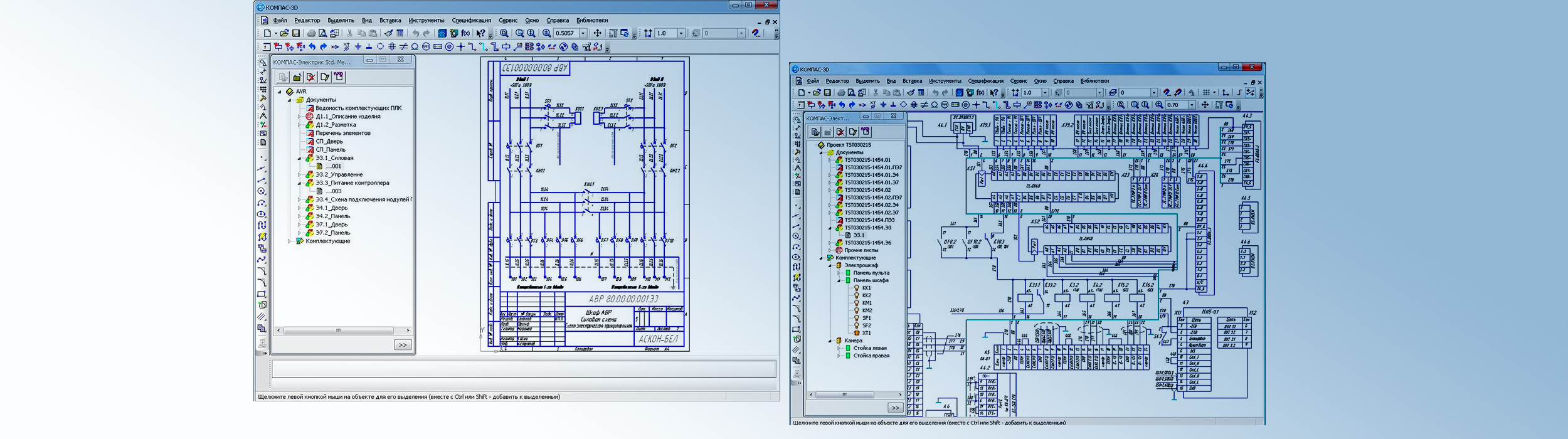Expand the Комплектующие node in AVR project
This screenshot has width=1568, height=439.
tap(290, 241)
